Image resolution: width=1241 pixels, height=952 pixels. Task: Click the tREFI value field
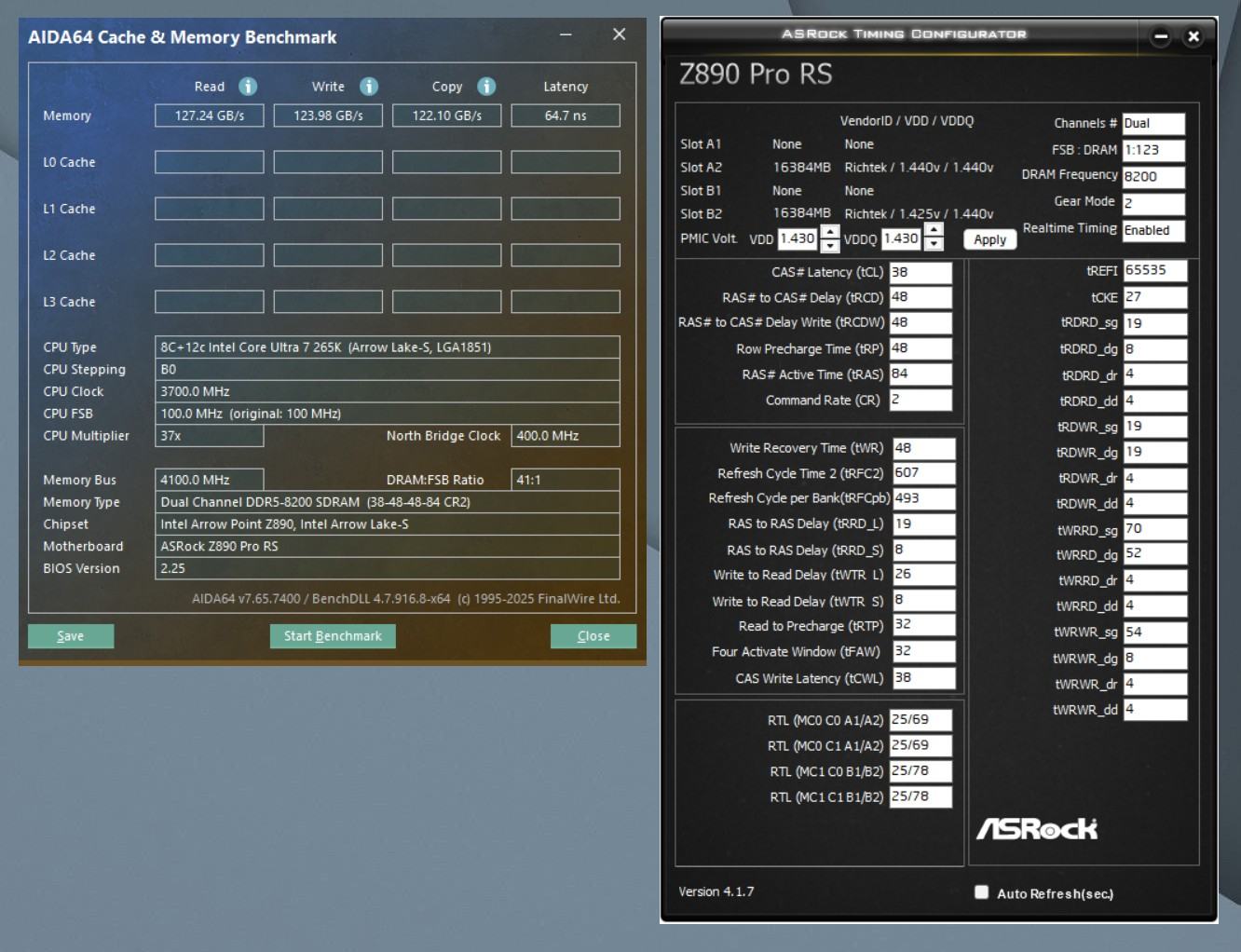pyautogui.click(x=1155, y=270)
